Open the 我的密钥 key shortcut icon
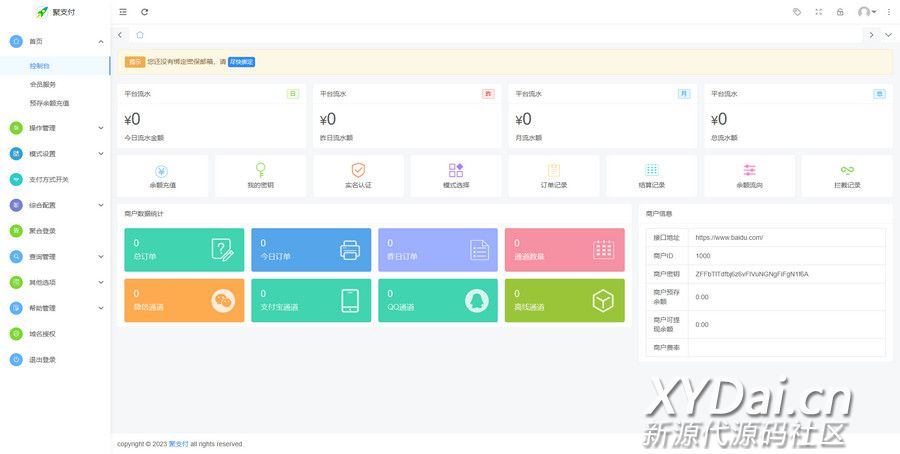900x454 pixels. 260,171
